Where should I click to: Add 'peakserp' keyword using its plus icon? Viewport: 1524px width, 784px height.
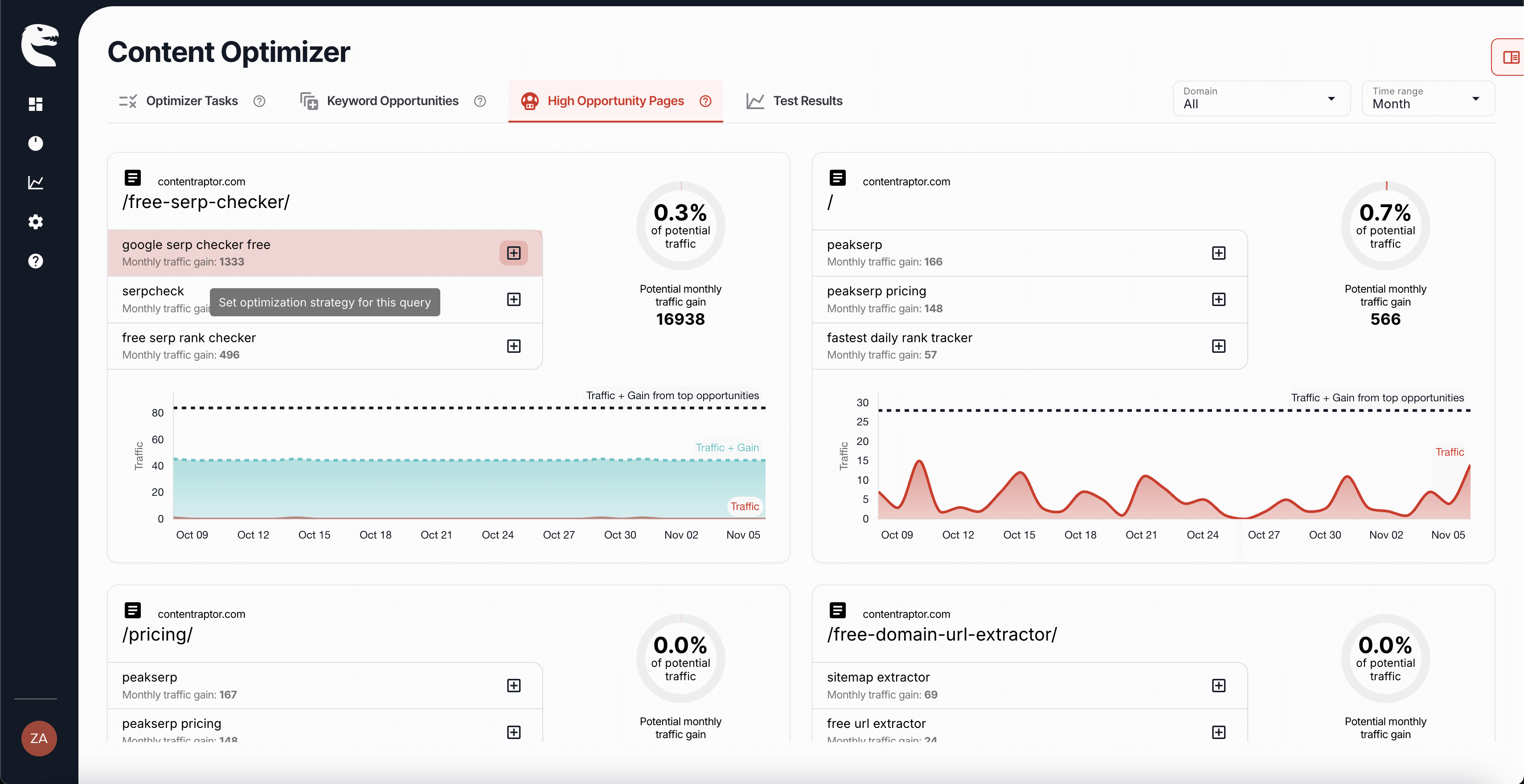[1219, 253]
